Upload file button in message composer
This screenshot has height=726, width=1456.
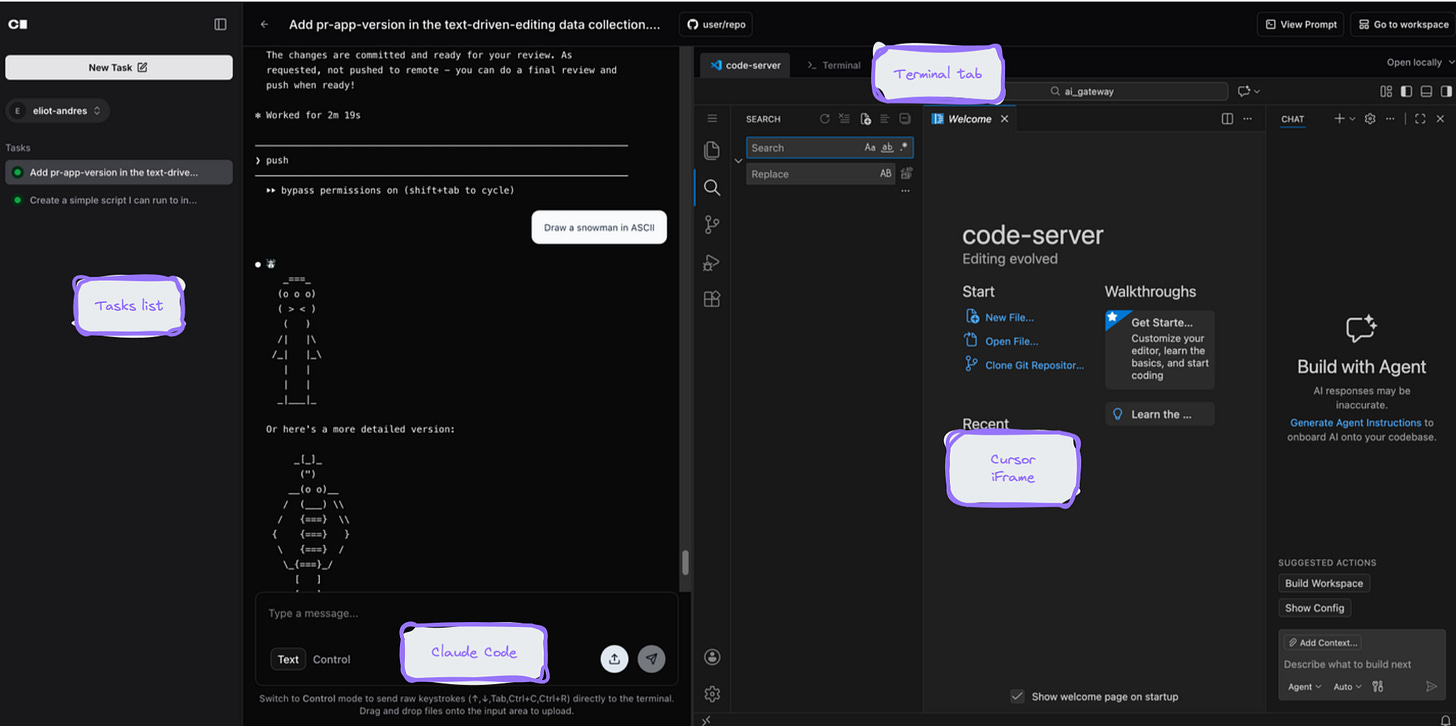point(614,658)
